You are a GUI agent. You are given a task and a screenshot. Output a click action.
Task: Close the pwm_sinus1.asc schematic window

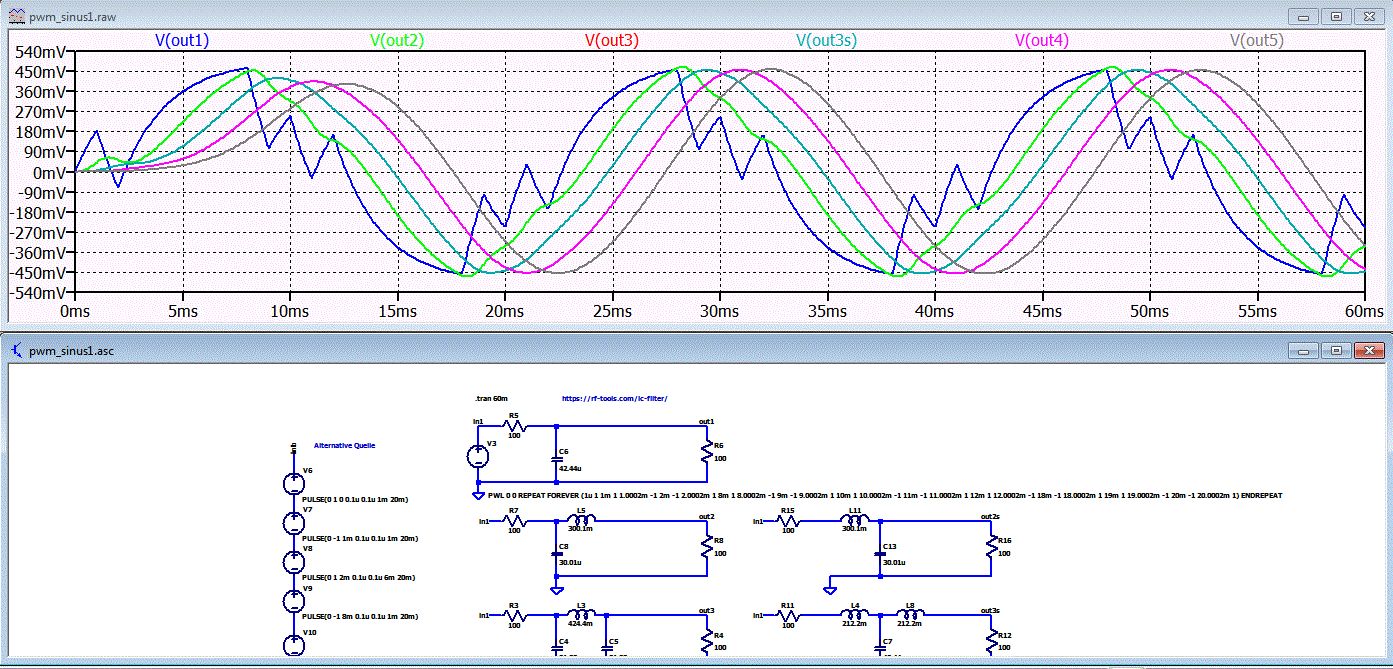tap(1368, 351)
